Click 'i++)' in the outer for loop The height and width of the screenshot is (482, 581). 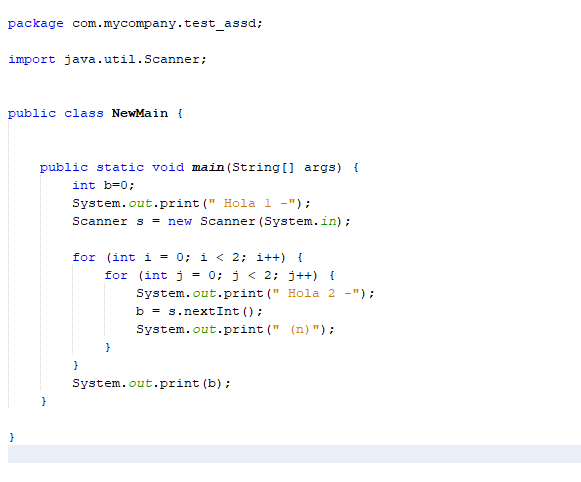pyautogui.click(x=271, y=257)
